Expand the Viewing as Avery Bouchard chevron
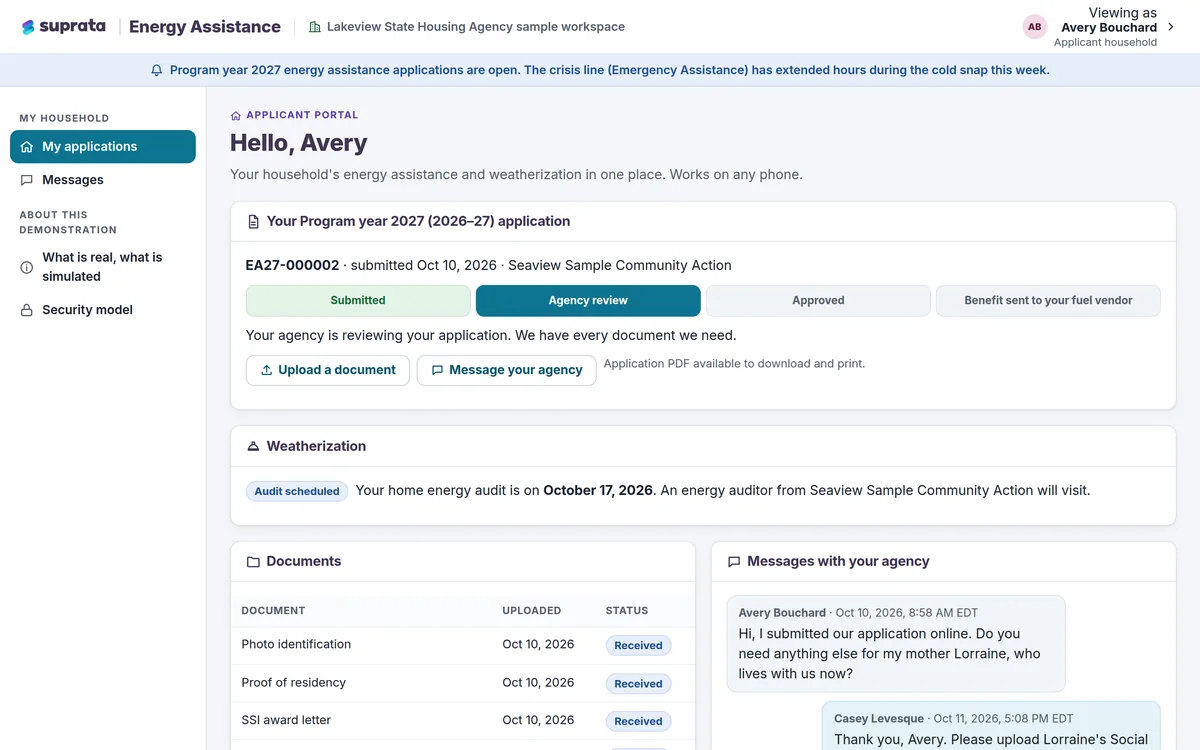Viewport: 1200px width, 750px height. click(x=1171, y=27)
